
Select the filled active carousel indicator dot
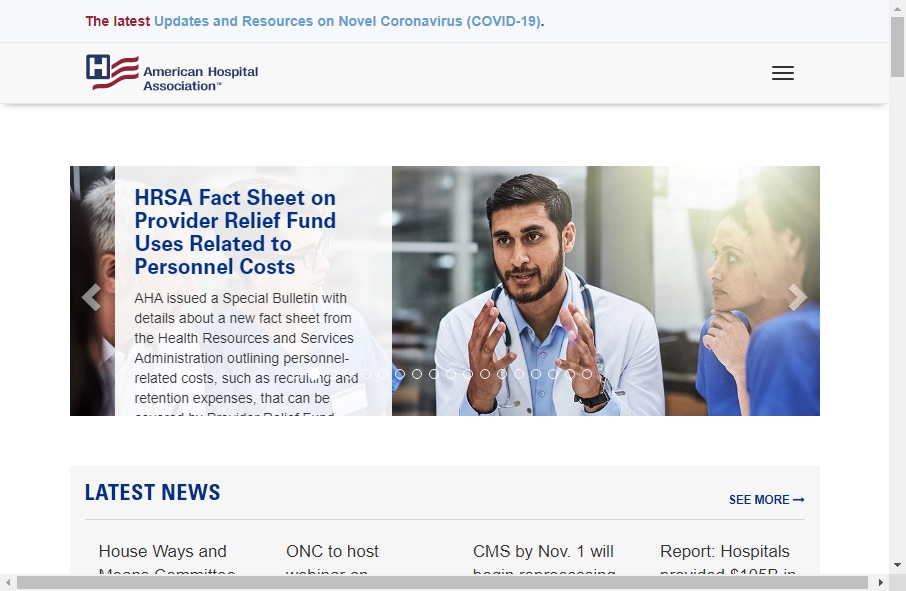click(x=314, y=374)
